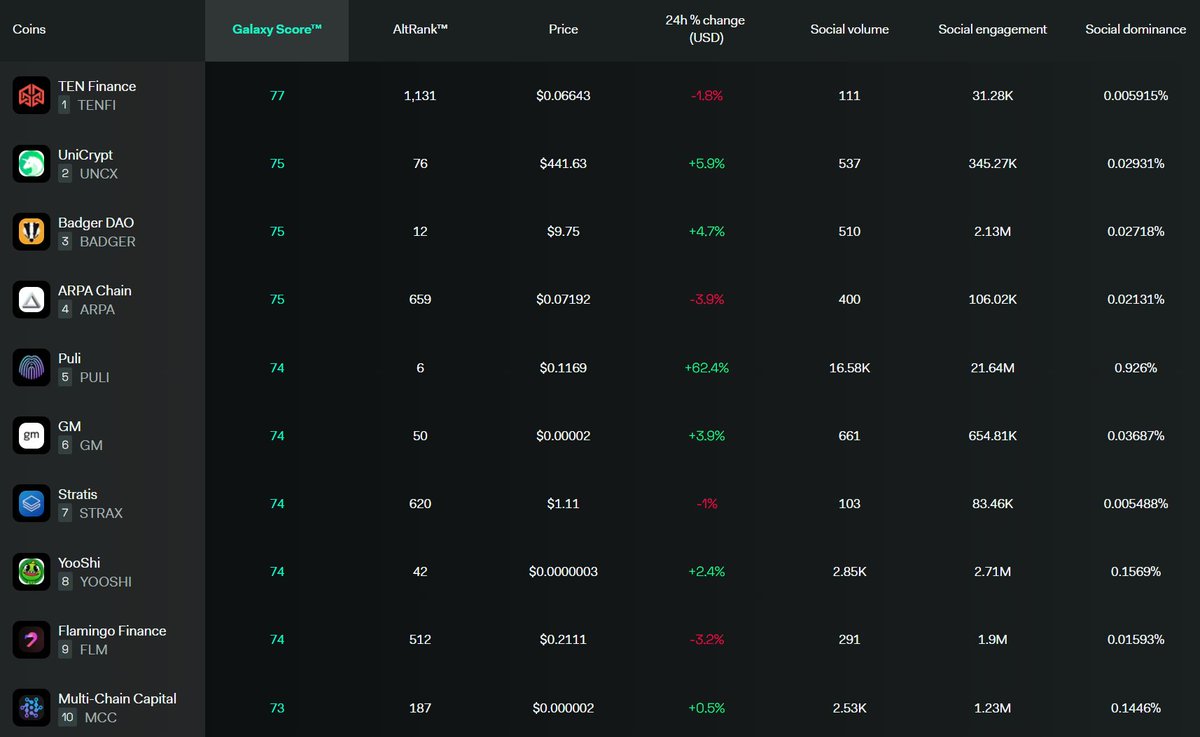Viewport: 1200px width, 737px height.
Task: Click Multi-Chain Capital Galaxy Score 73
Action: click(277, 708)
